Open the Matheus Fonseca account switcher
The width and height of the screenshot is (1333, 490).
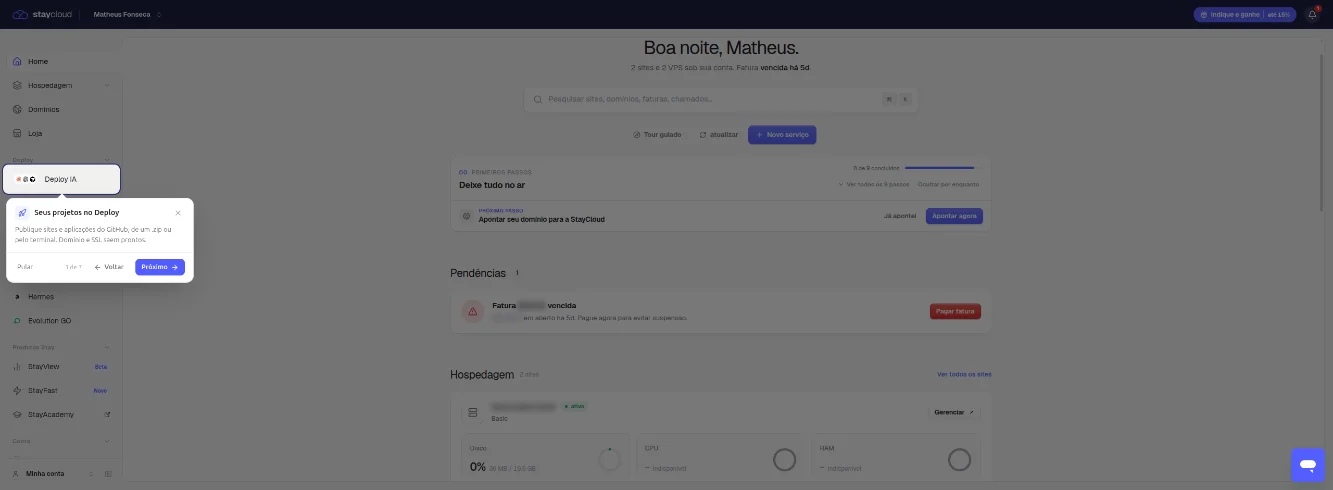click(x=127, y=14)
